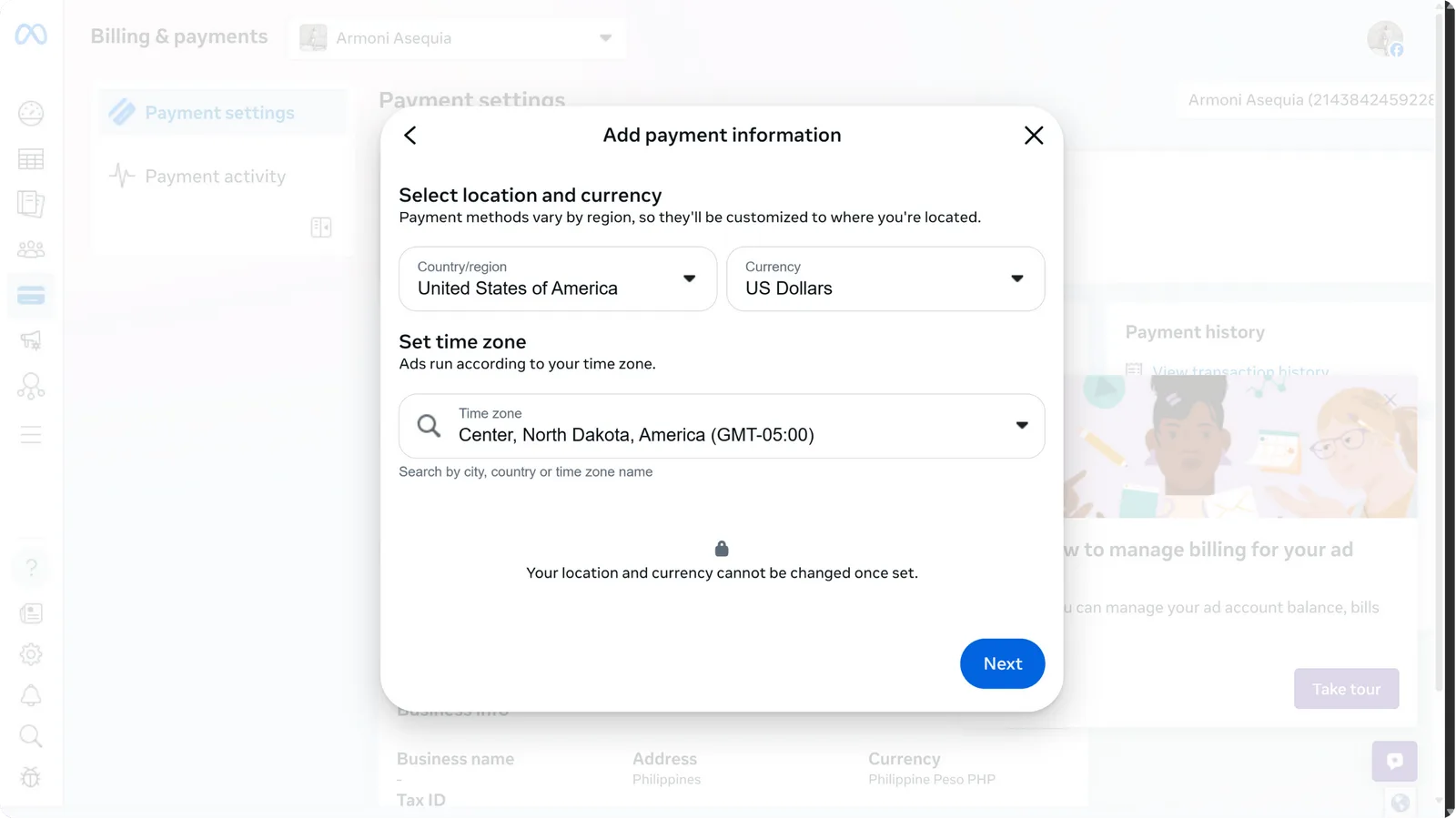Open the Country/region dropdown
The image size is (1456, 819).
point(557,279)
